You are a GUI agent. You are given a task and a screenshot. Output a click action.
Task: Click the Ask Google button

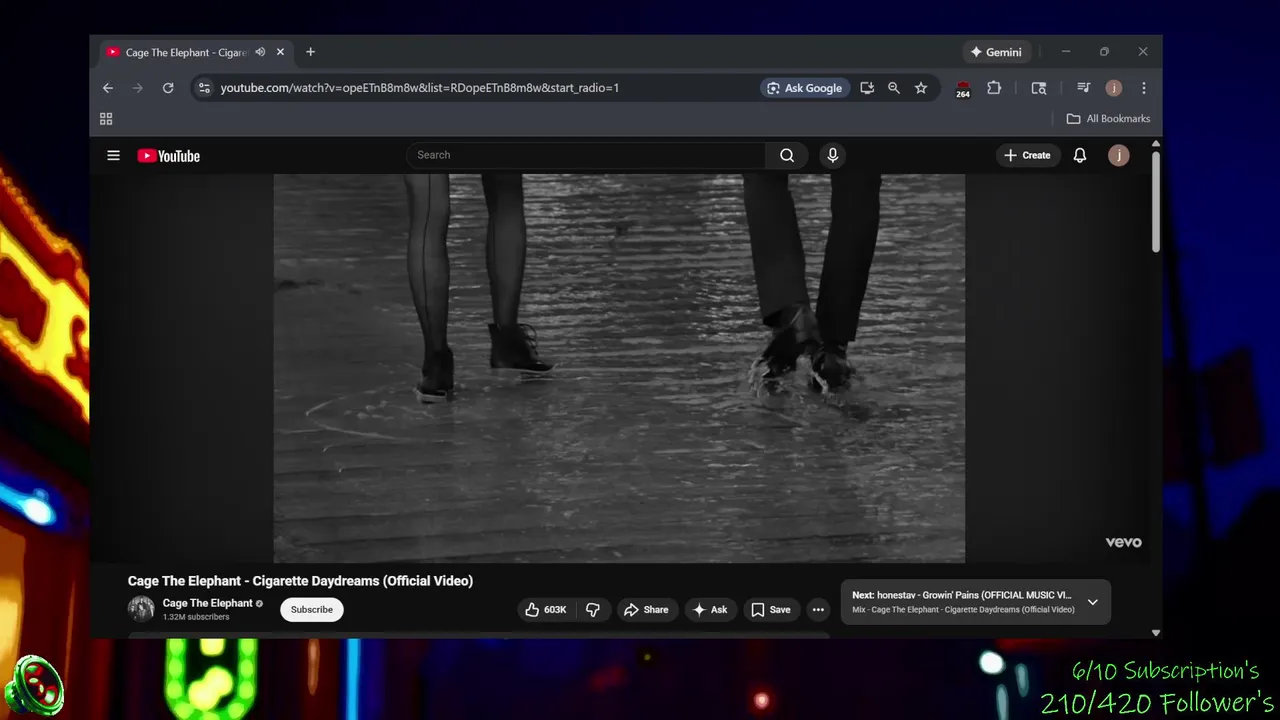[x=805, y=88]
